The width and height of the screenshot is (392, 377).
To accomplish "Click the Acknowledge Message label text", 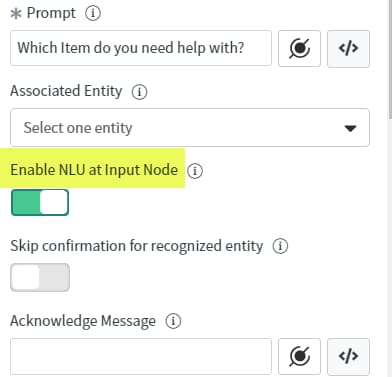I will (x=83, y=321).
